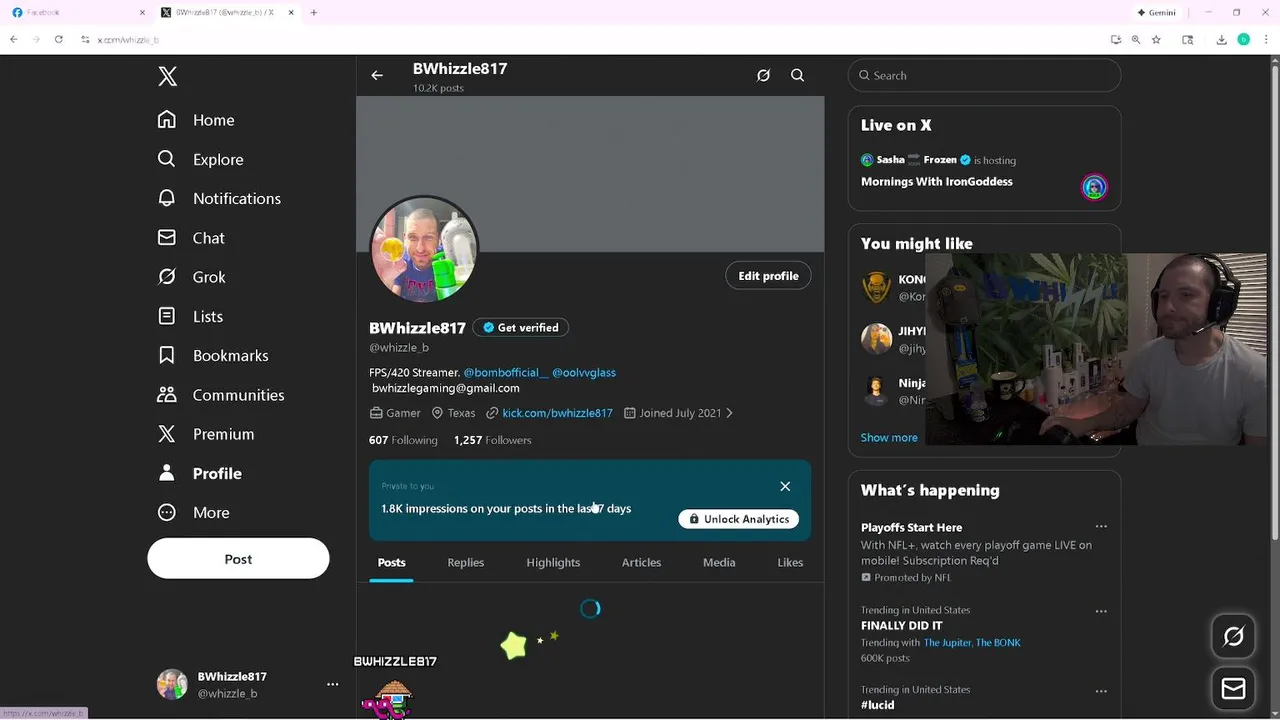Open the profile picture thumbnail
Viewport: 1280px width, 720px height.
[424, 250]
